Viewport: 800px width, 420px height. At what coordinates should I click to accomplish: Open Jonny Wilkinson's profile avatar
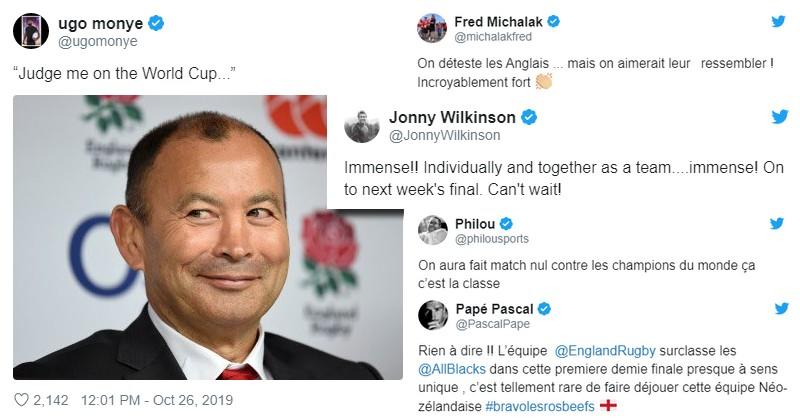361,125
